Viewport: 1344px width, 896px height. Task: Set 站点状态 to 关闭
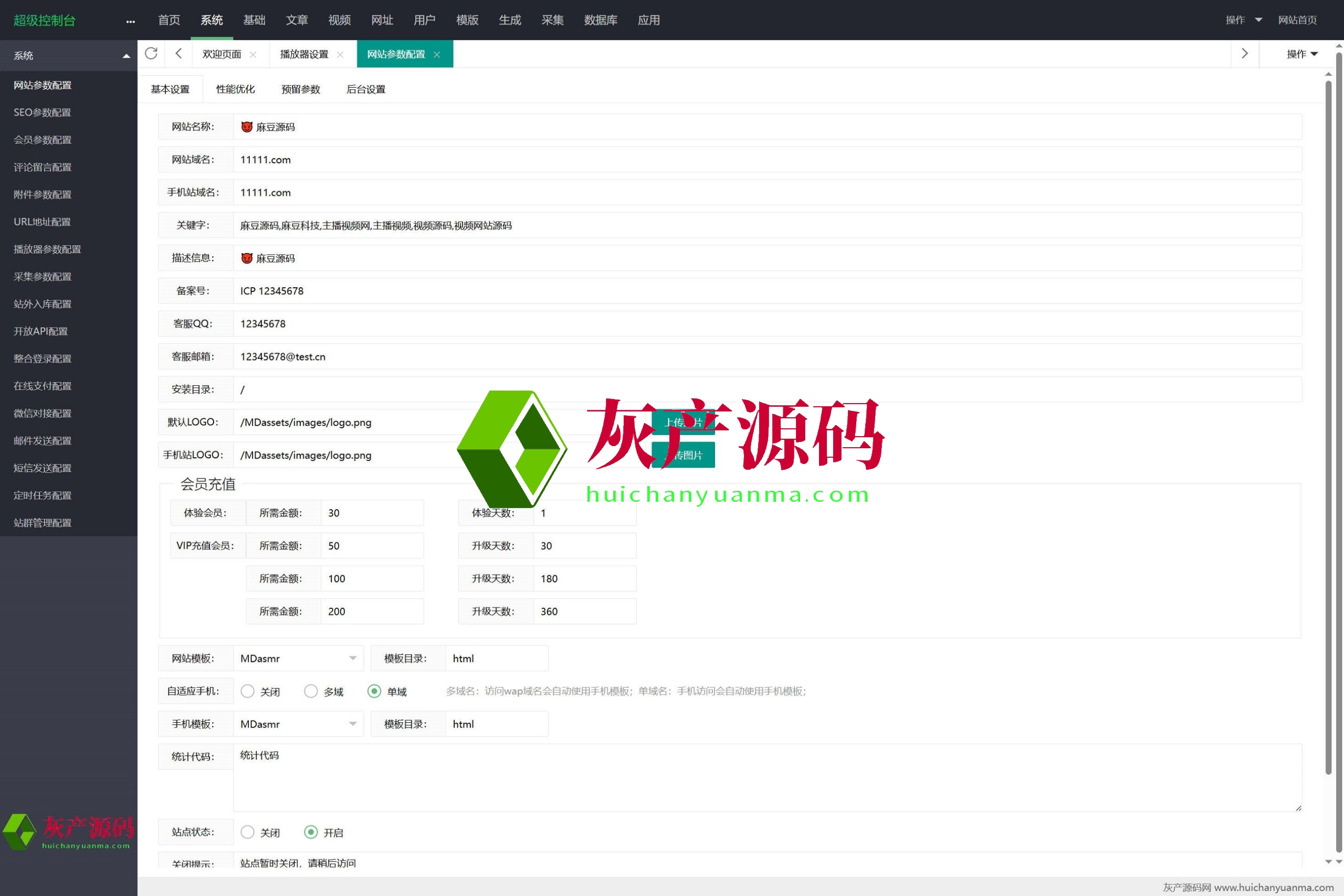(247, 832)
